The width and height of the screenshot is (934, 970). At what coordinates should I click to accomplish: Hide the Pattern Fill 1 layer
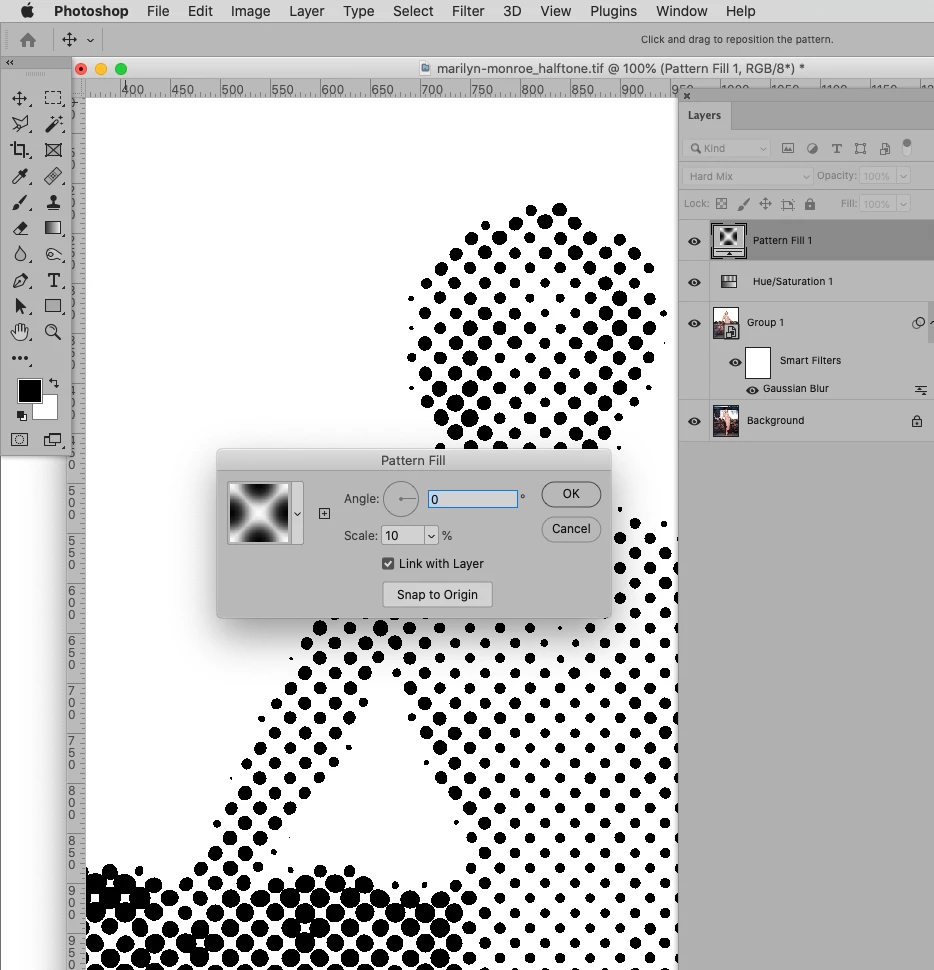tap(694, 241)
